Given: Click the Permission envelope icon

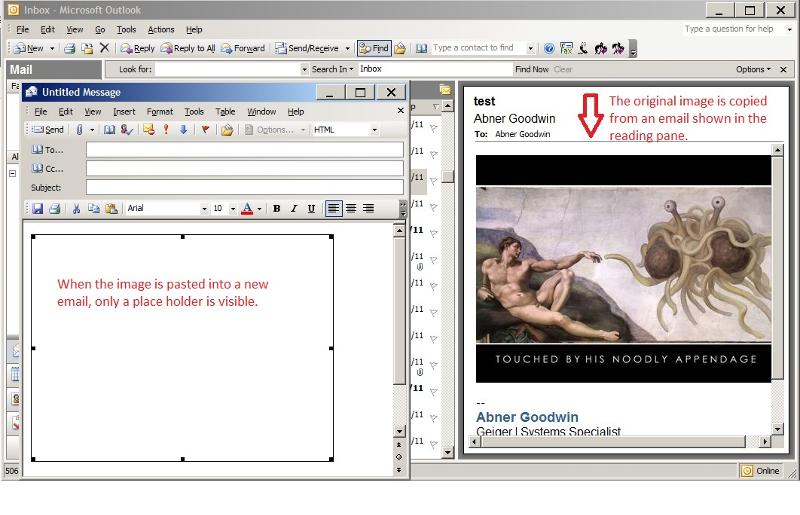Looking at the screenshot, I should pyautogui.click(x=148, y=130).
